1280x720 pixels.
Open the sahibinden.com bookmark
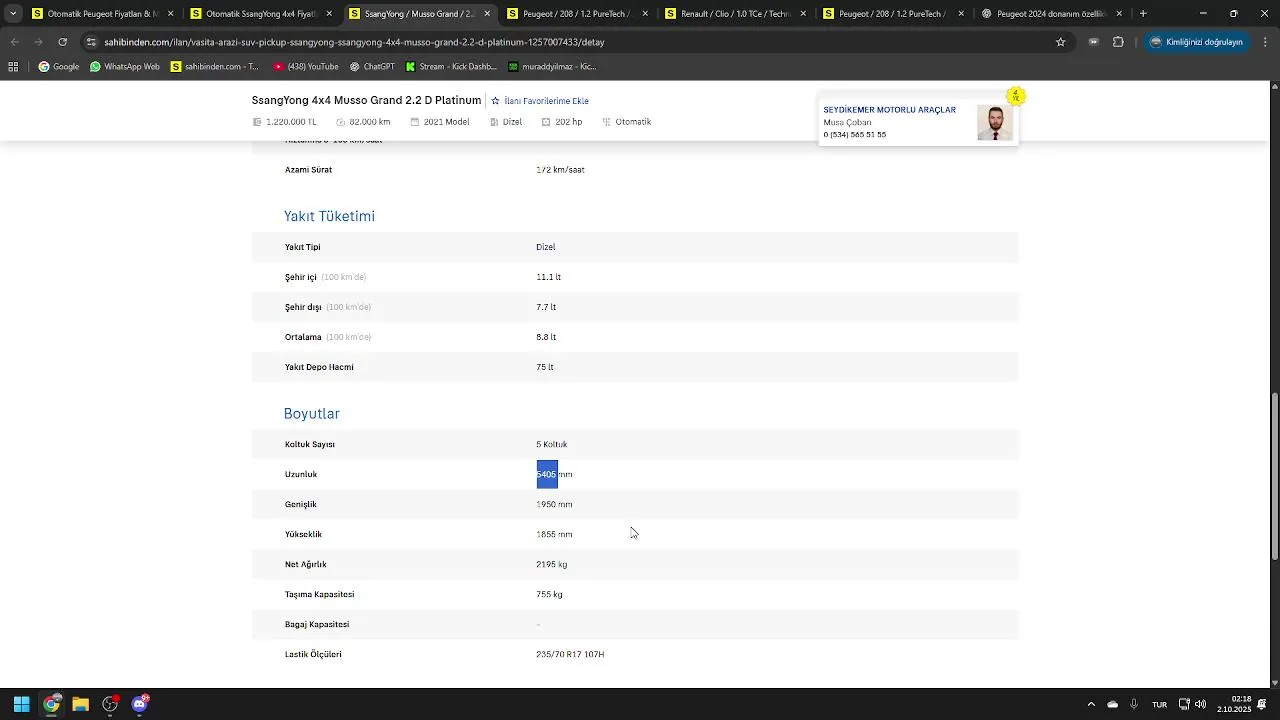coord(215,67)
